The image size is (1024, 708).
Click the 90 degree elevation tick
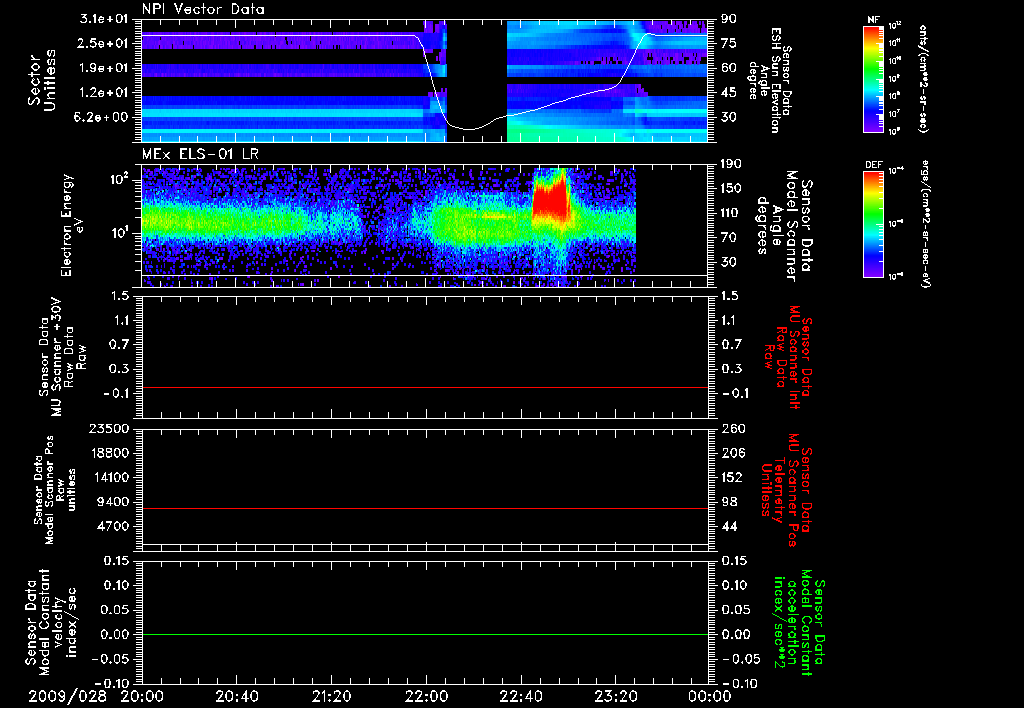[x=728, y=19]
